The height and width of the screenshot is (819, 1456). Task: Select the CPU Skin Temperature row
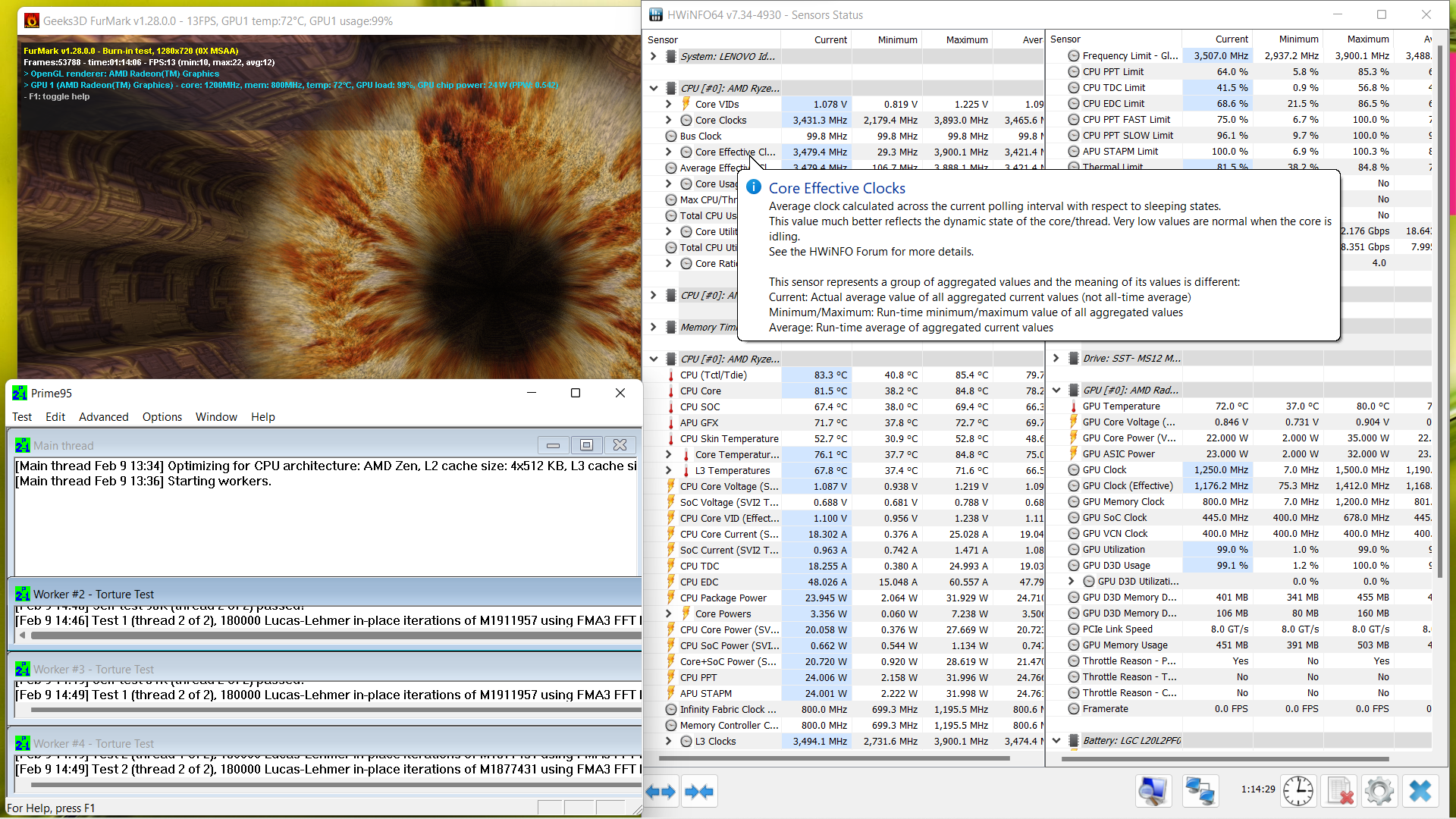pos(844,439)
